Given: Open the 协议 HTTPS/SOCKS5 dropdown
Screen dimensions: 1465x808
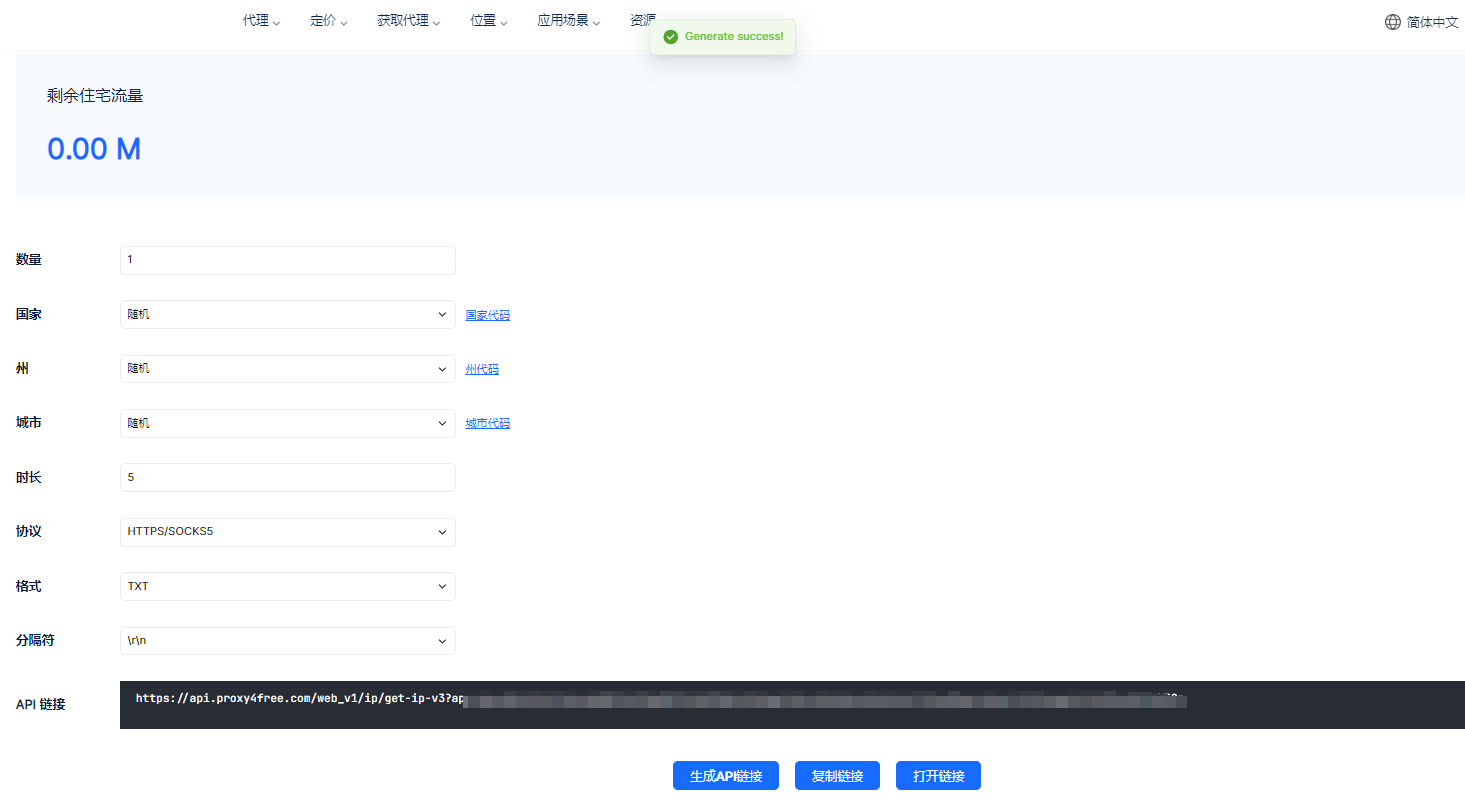Looking at the screenshot, I should pyautogui.click(x=287, y=532).
